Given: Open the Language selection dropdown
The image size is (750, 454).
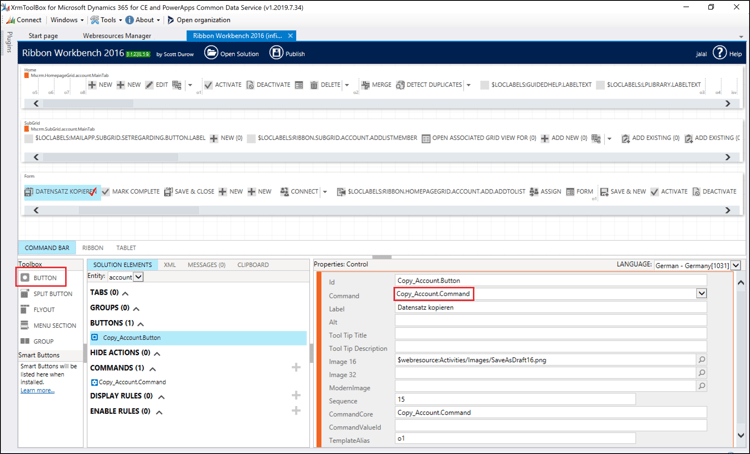Looking at the screenshot, I should pos(736,266).
